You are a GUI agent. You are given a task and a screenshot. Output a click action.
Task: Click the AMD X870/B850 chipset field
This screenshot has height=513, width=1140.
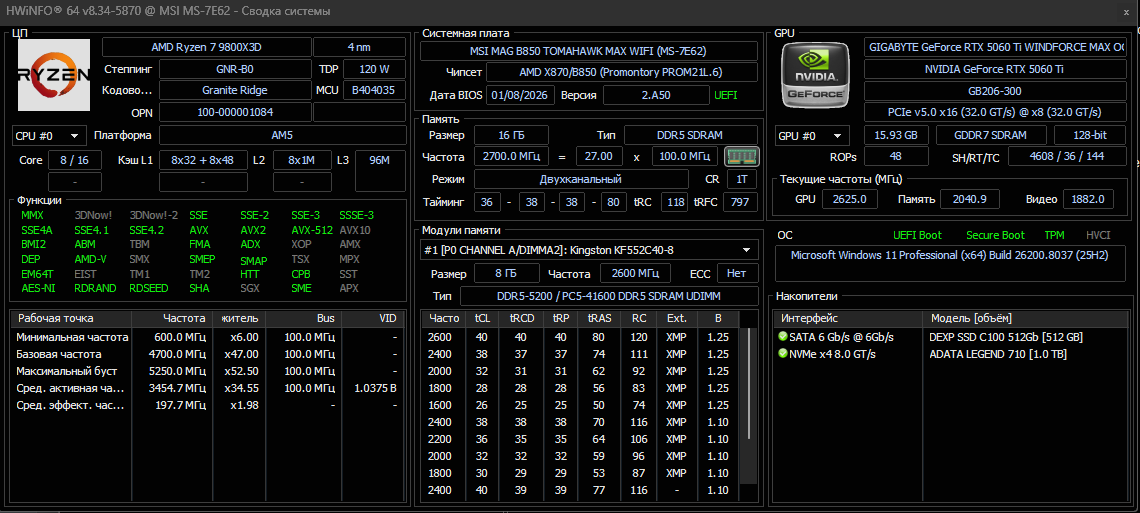622,73
